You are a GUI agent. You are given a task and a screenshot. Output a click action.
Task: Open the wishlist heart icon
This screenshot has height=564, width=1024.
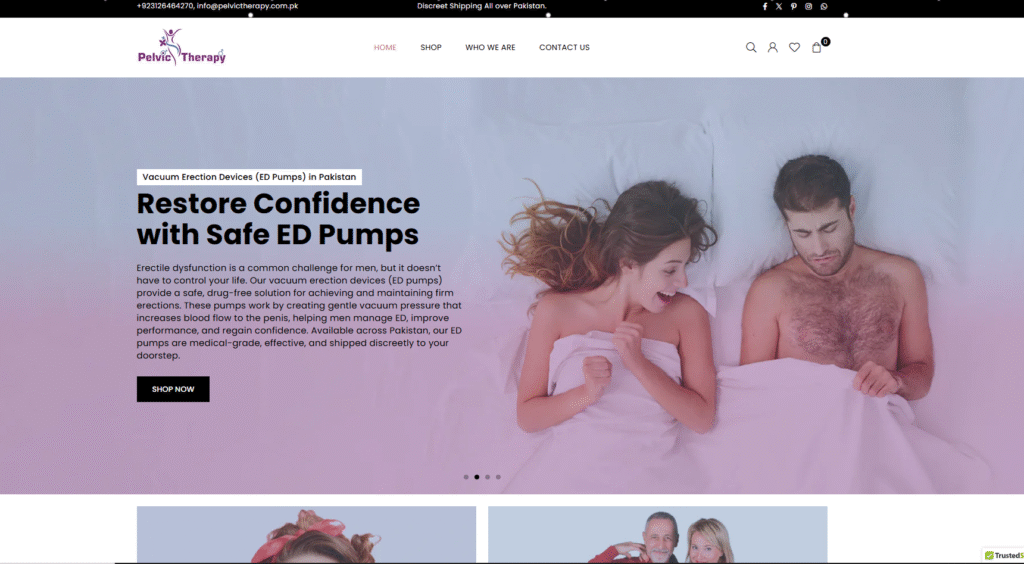pos(794,47)
